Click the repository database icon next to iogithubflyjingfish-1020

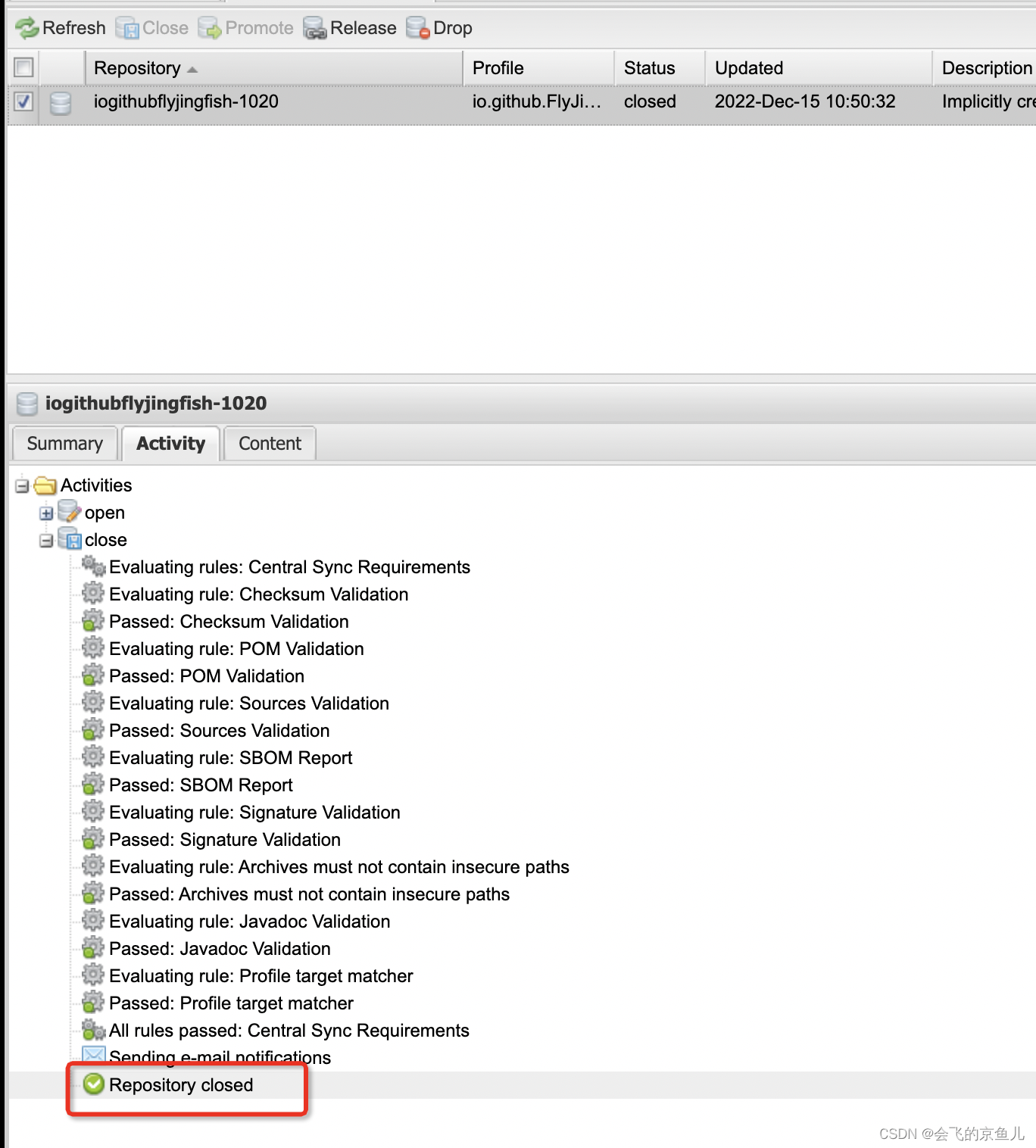pos(60,101)
